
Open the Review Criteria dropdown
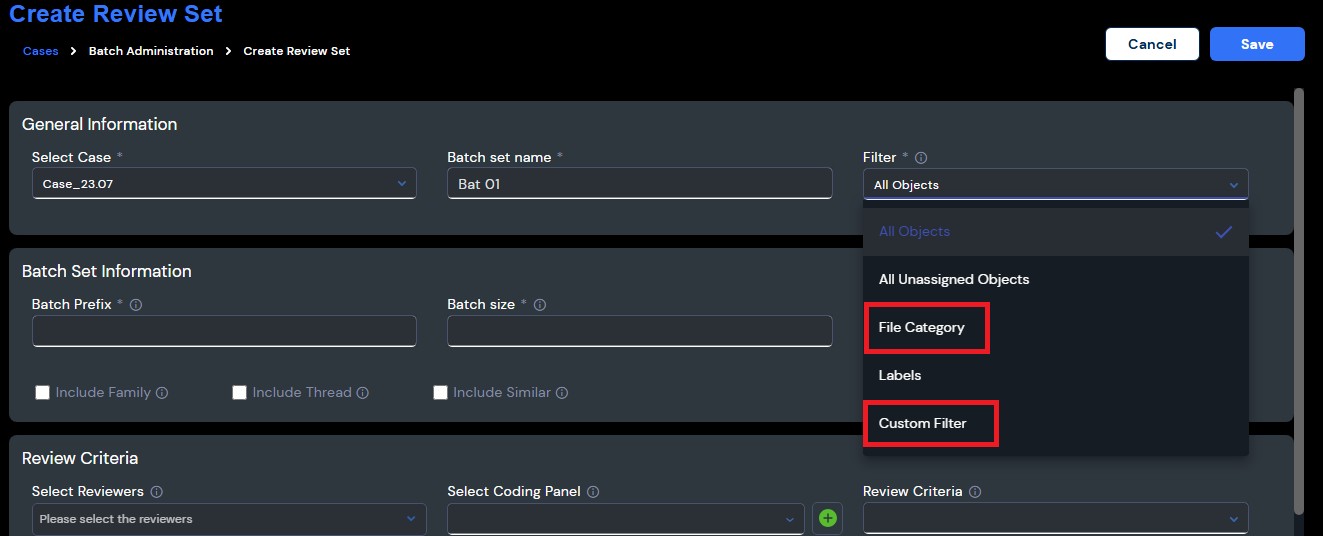click(x=1055, y=519)
